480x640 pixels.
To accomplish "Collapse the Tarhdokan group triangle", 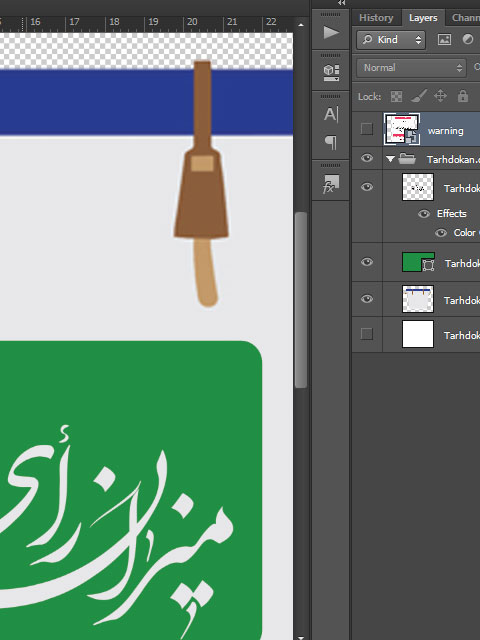I will (x=390, y=159).
